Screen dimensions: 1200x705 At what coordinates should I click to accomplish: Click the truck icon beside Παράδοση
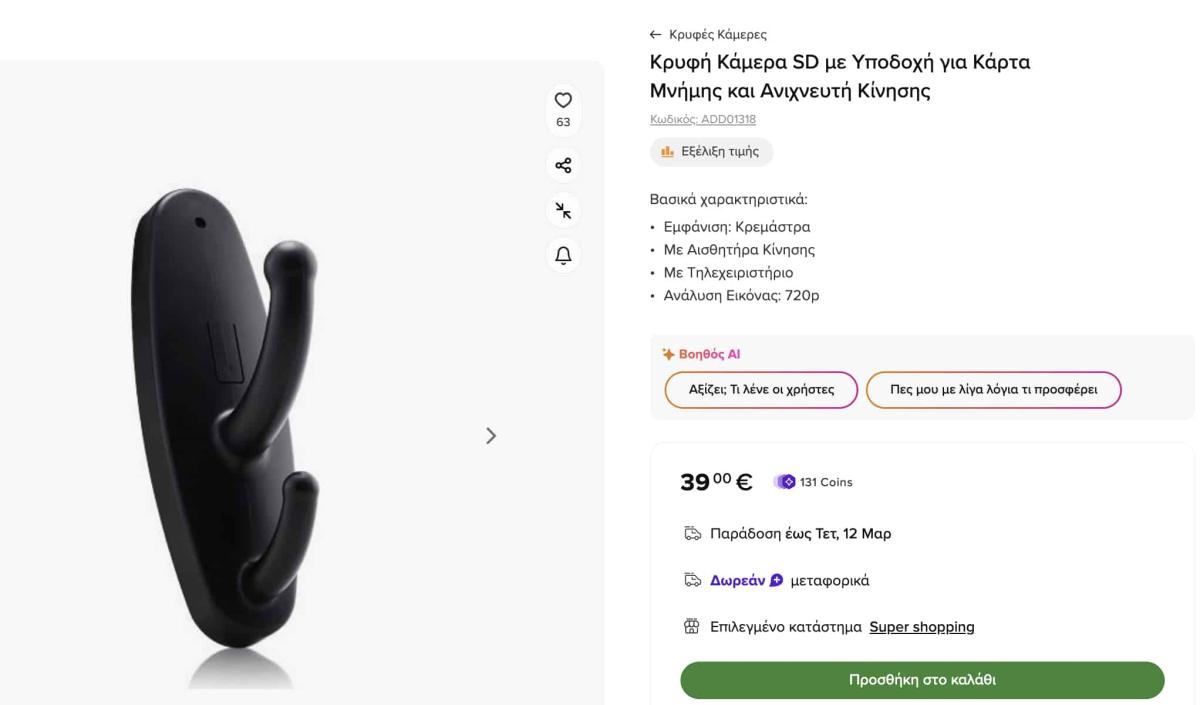(x=692, y=534)
